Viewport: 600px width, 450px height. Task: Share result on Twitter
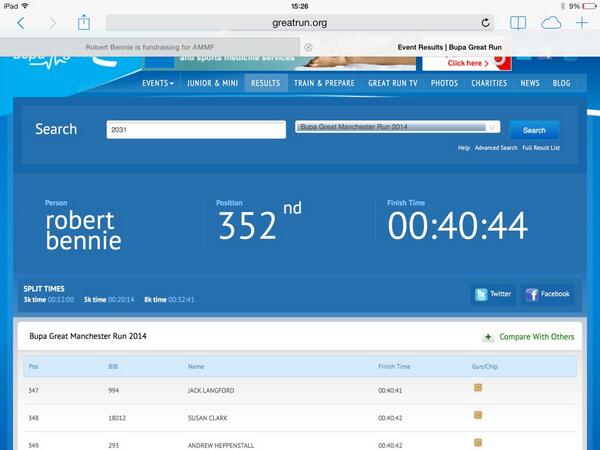[493, 294]
